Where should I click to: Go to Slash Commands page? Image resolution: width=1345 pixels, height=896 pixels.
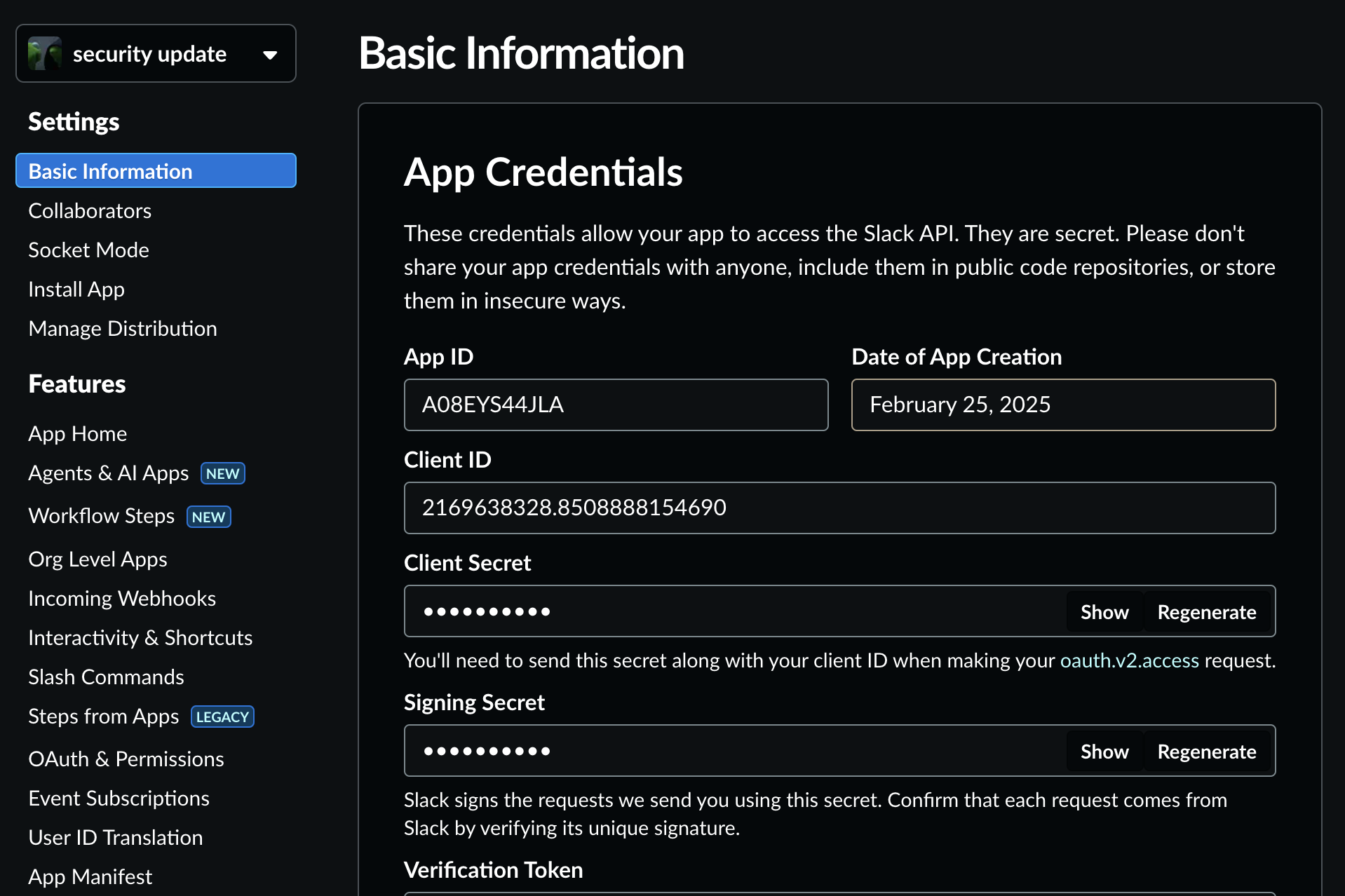(106, 677)
